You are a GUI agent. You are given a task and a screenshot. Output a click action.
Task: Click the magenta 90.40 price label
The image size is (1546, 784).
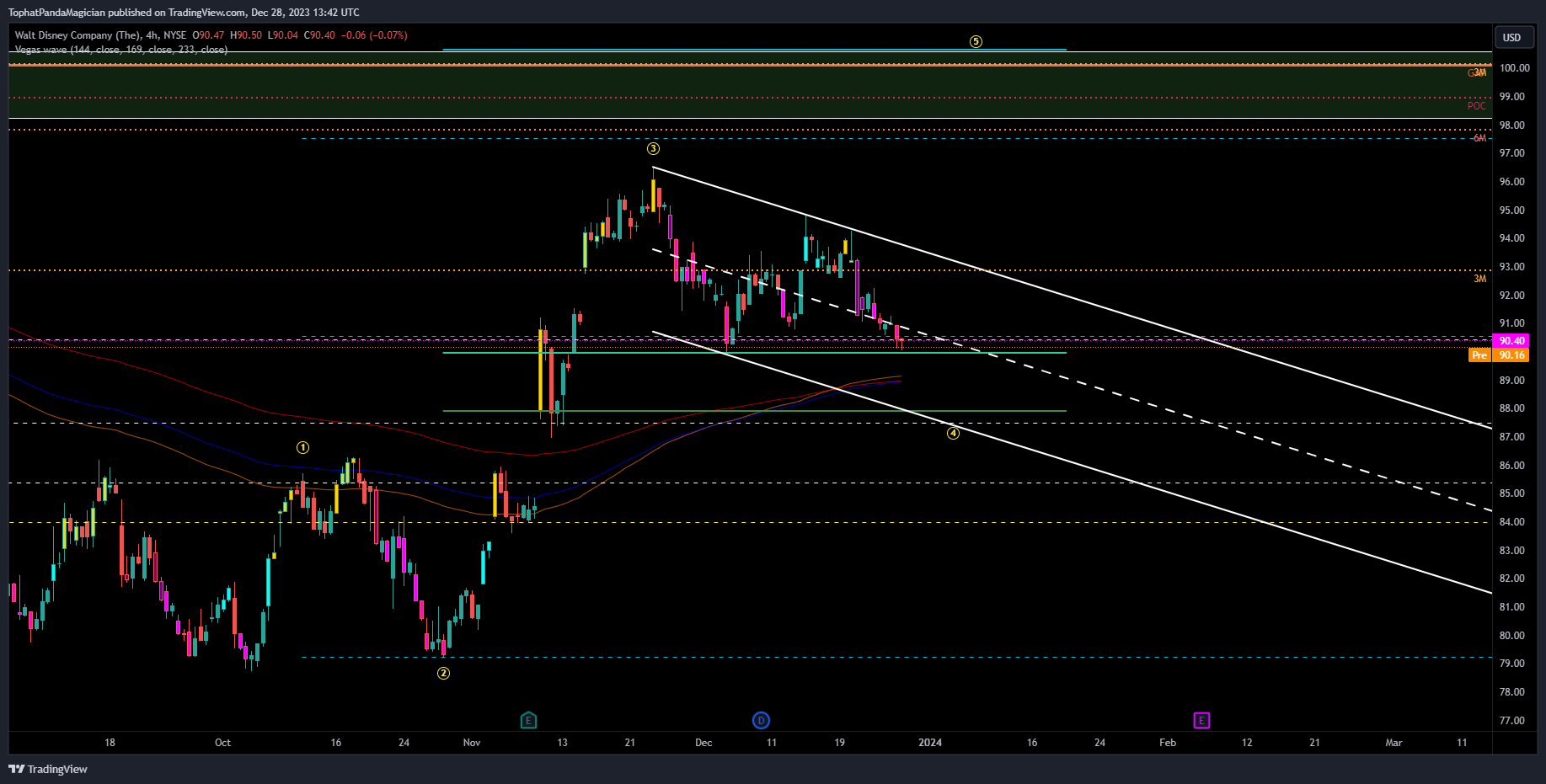1511,341
